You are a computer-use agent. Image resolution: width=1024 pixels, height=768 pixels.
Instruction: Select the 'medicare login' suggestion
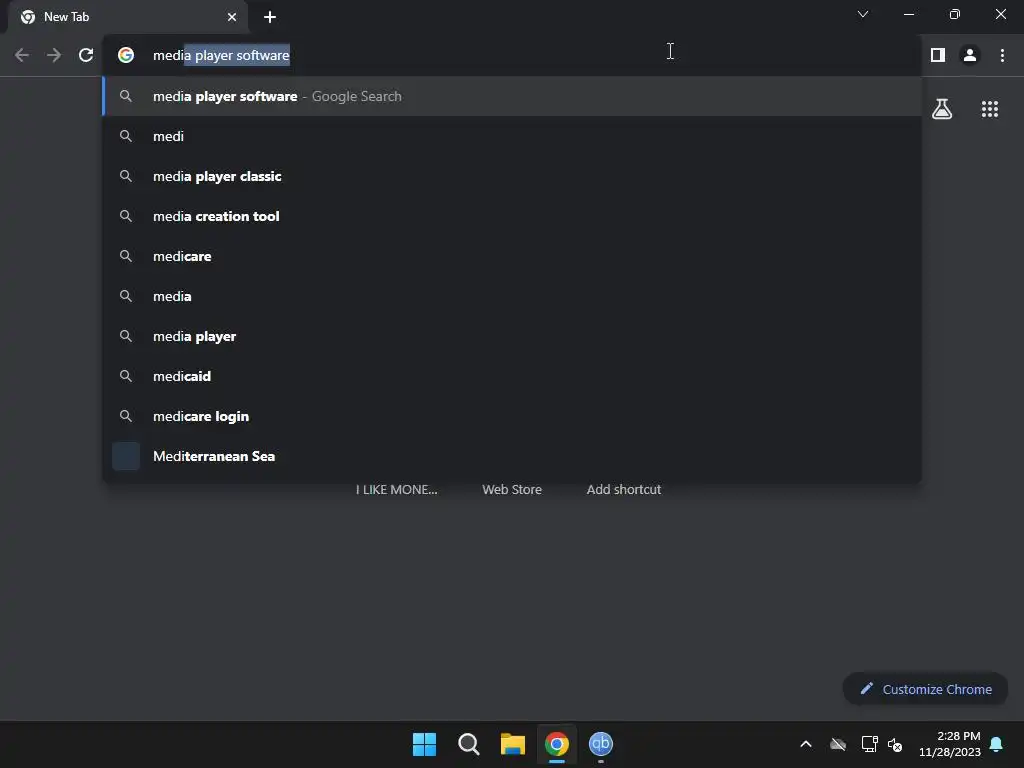pos(513,416)
